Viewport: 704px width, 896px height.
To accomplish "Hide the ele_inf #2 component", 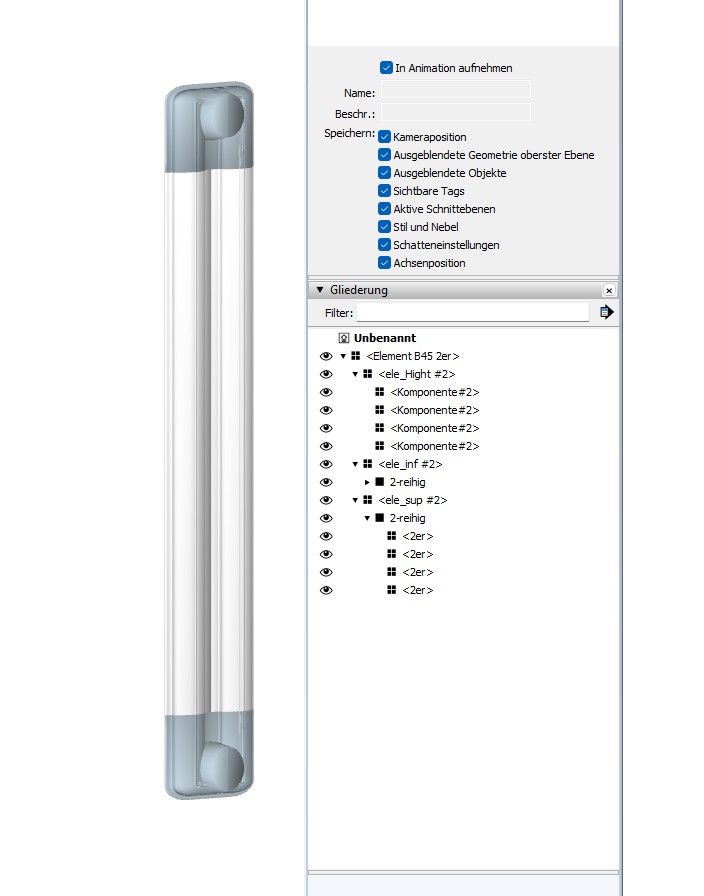I will [325, 464].
